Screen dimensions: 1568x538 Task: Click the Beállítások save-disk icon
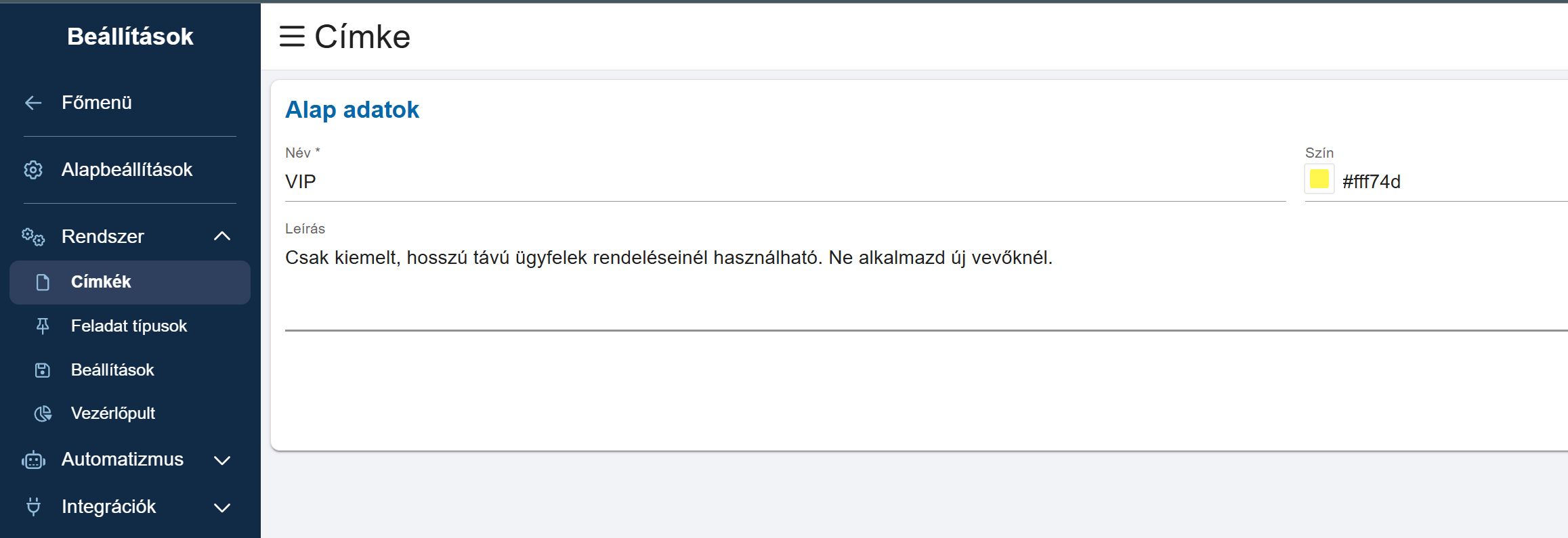pos(43,370)
